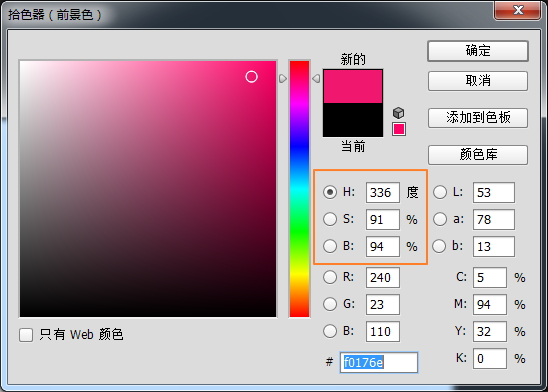
Task: Click the small web-safe color swatch
Action: tap(399, 129)
